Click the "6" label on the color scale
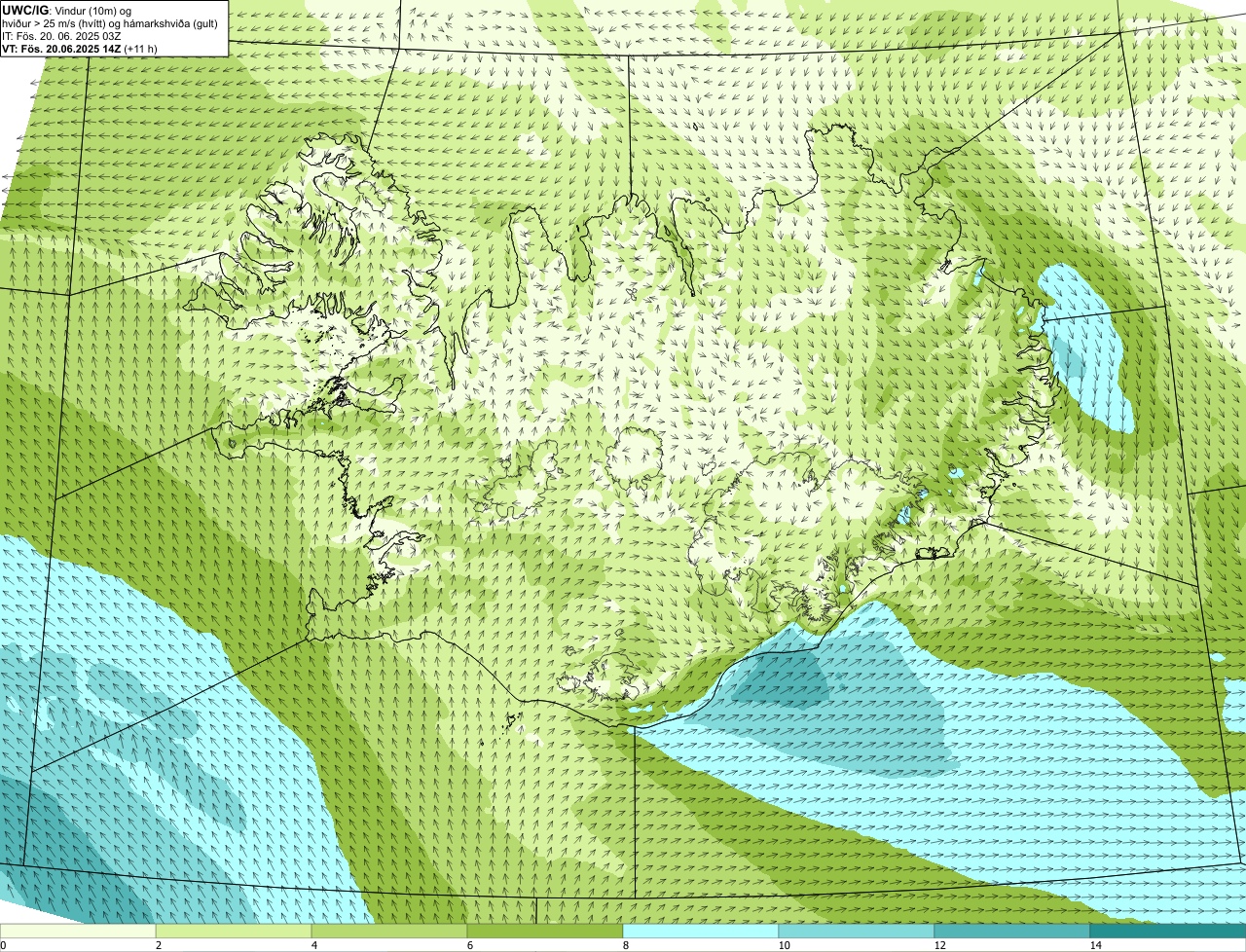 click(x=469, y=945)
